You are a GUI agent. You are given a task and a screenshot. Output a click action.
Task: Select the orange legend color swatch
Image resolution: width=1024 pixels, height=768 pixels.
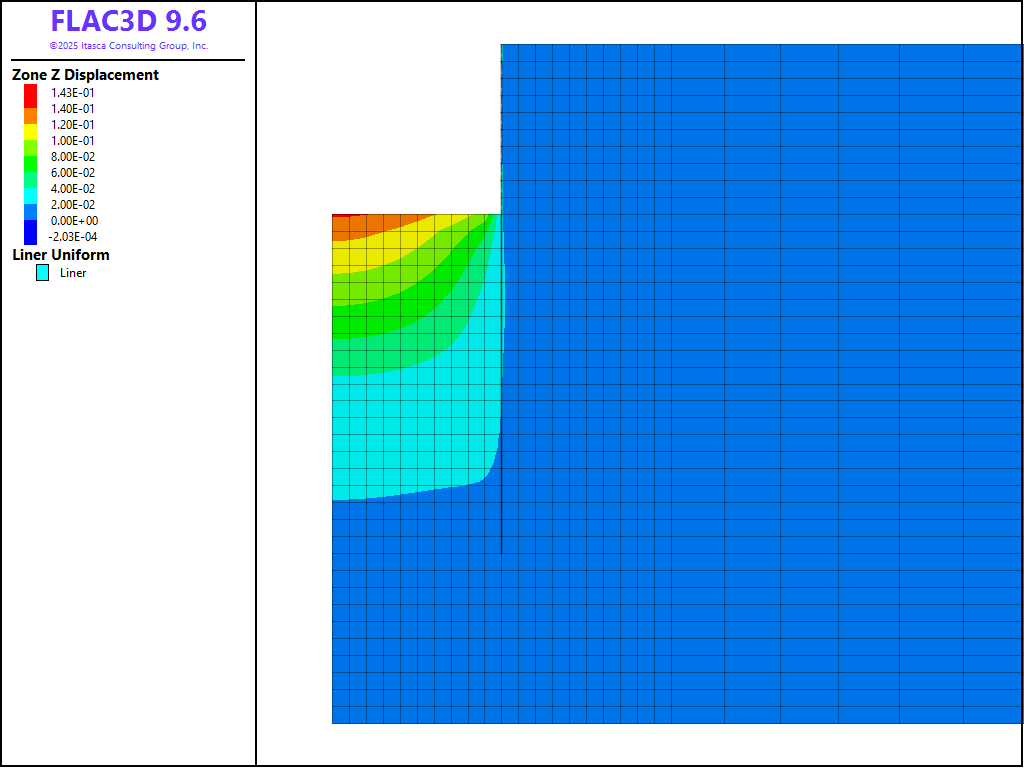[30, 116]
